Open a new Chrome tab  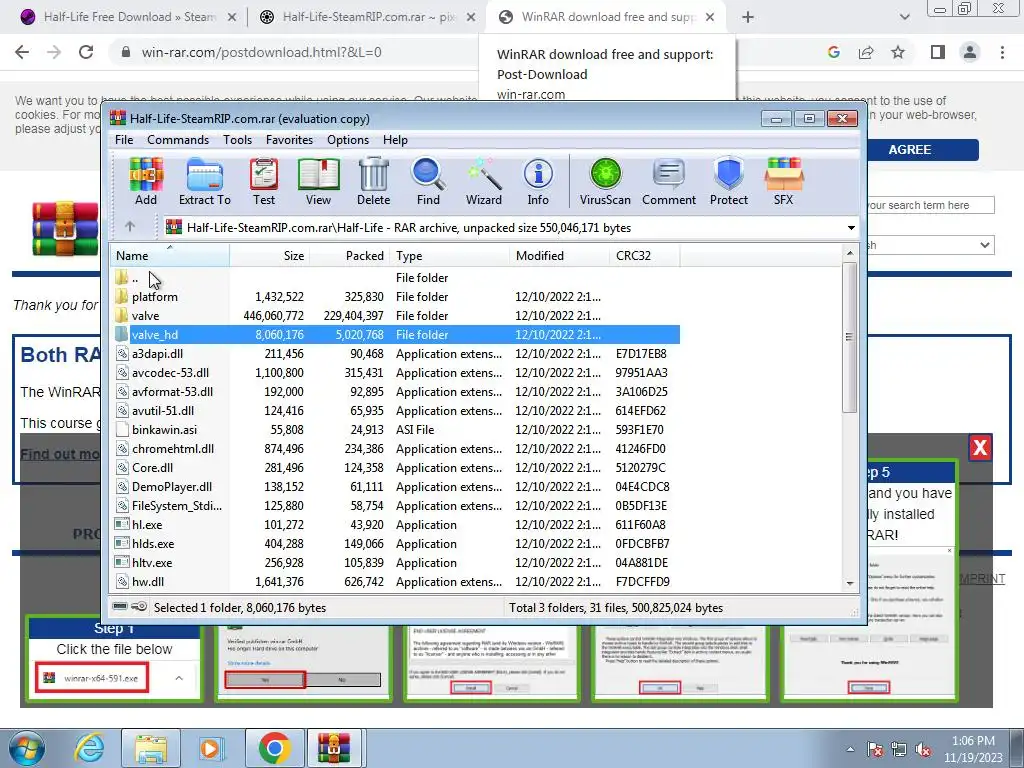coord(748,17)
